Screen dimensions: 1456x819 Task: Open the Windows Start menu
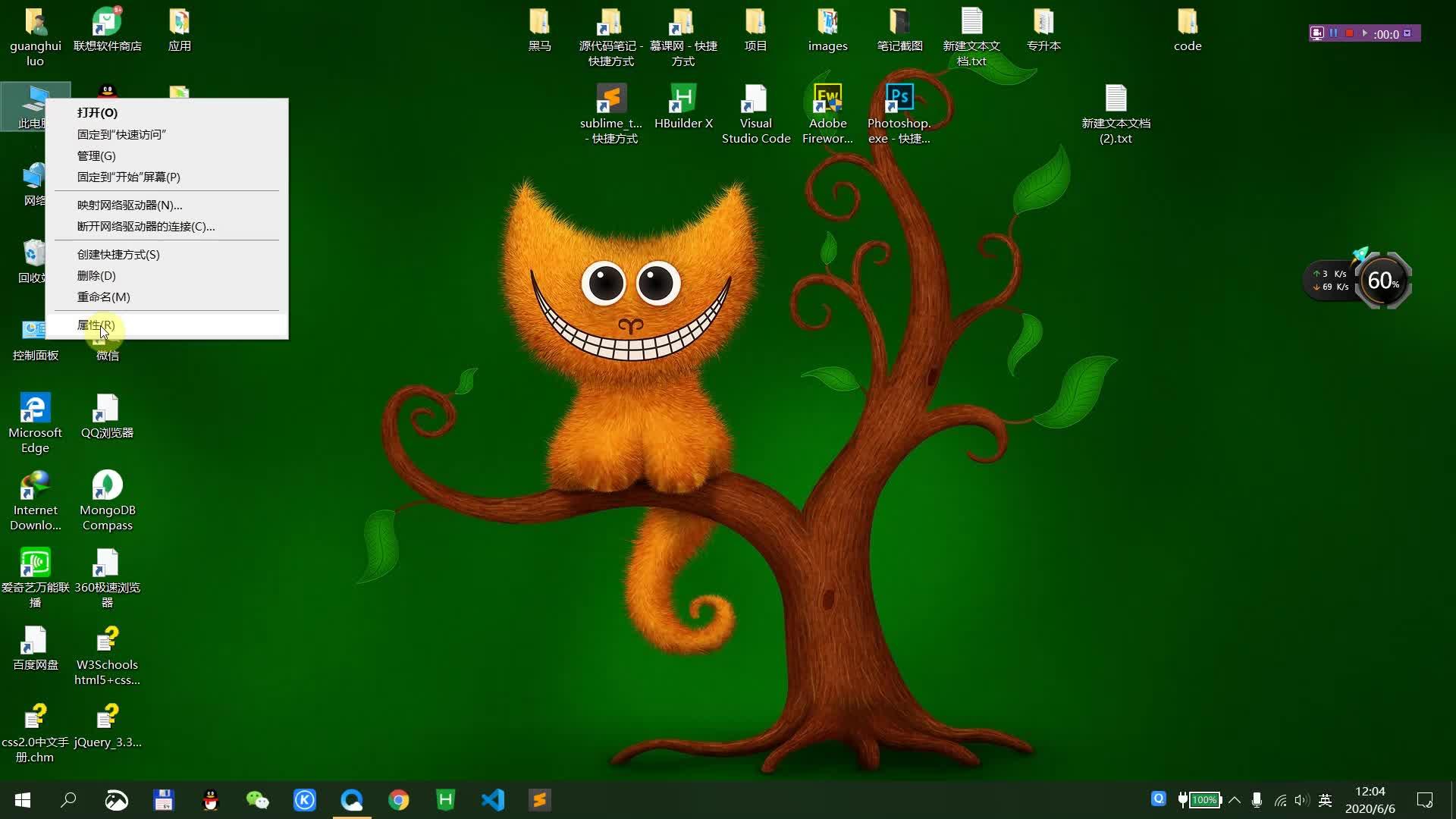[x=23, y=800]
